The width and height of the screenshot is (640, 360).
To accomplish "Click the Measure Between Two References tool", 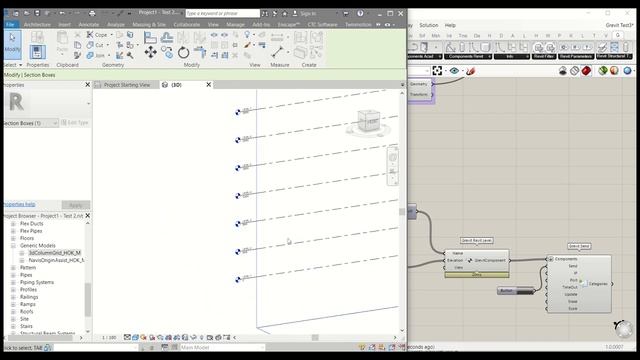I will pos(278,52).
